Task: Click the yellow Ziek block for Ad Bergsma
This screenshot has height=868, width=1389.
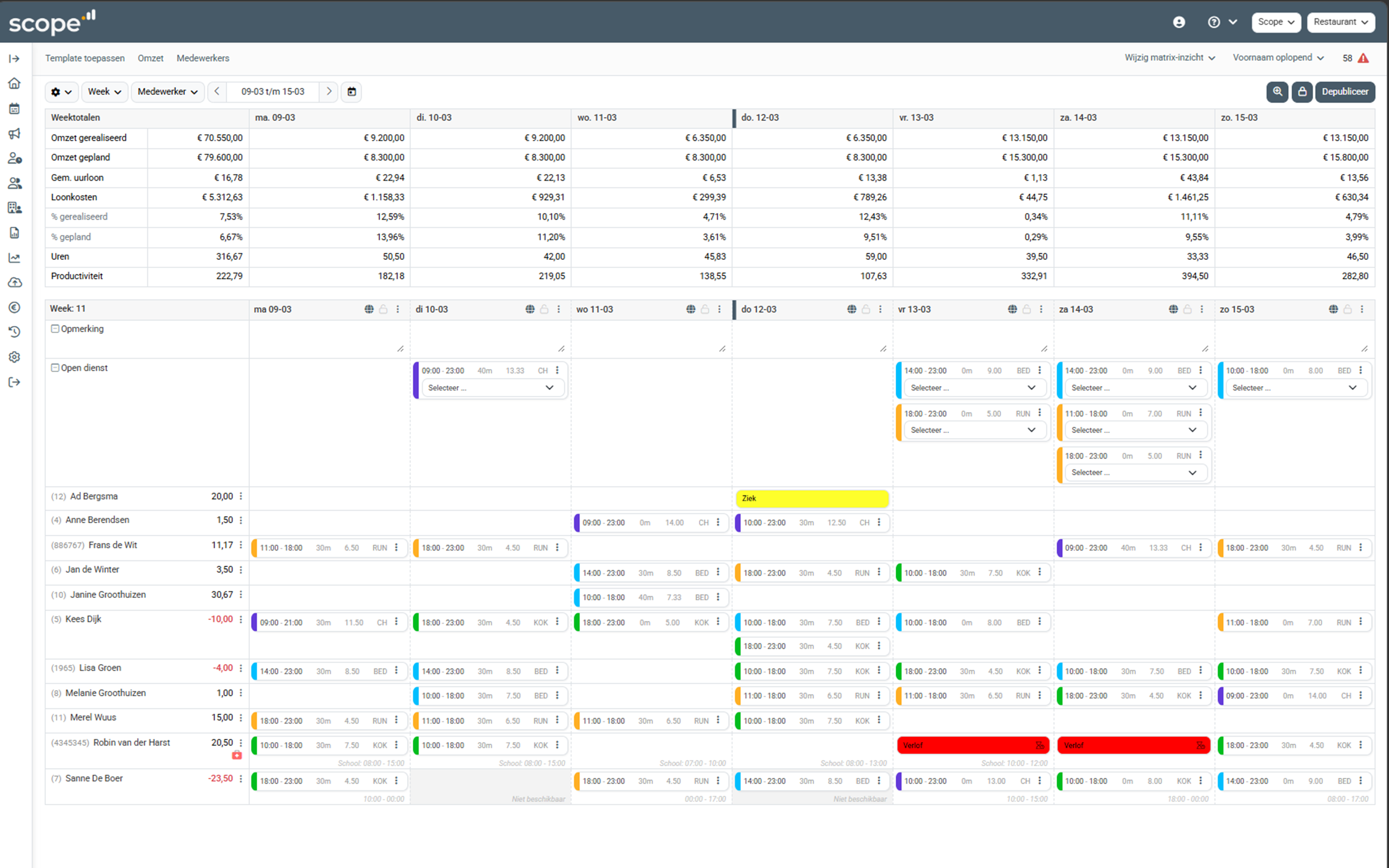Action: [x=812, y=498]
